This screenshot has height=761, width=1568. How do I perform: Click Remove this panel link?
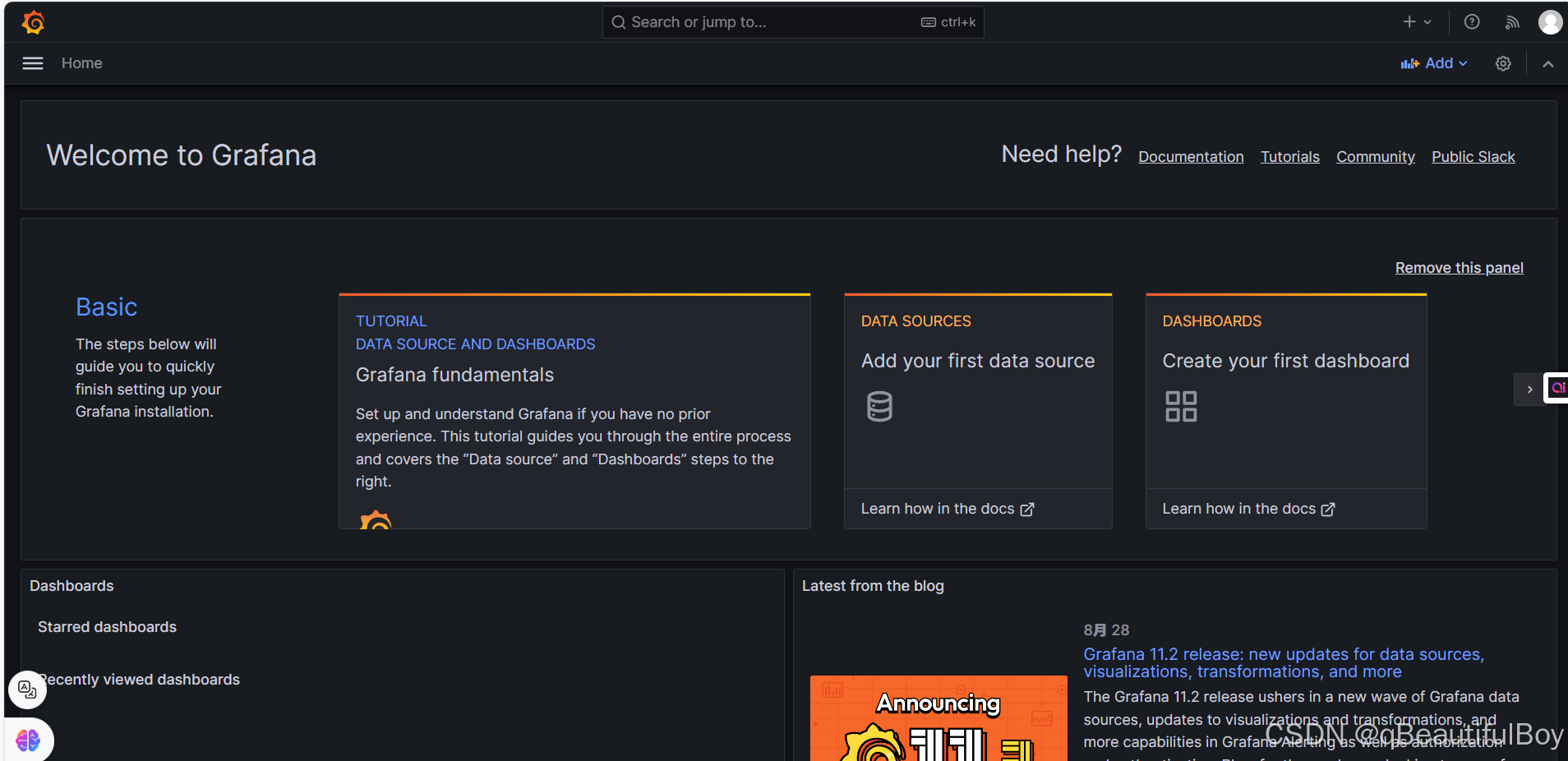point(1460,268)
